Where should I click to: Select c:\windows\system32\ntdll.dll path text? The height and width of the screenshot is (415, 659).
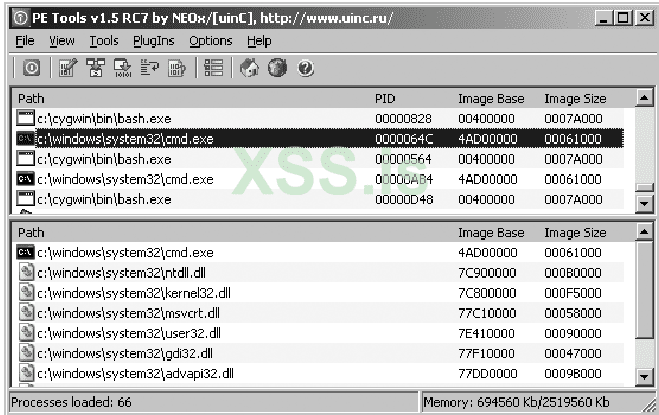121,273
